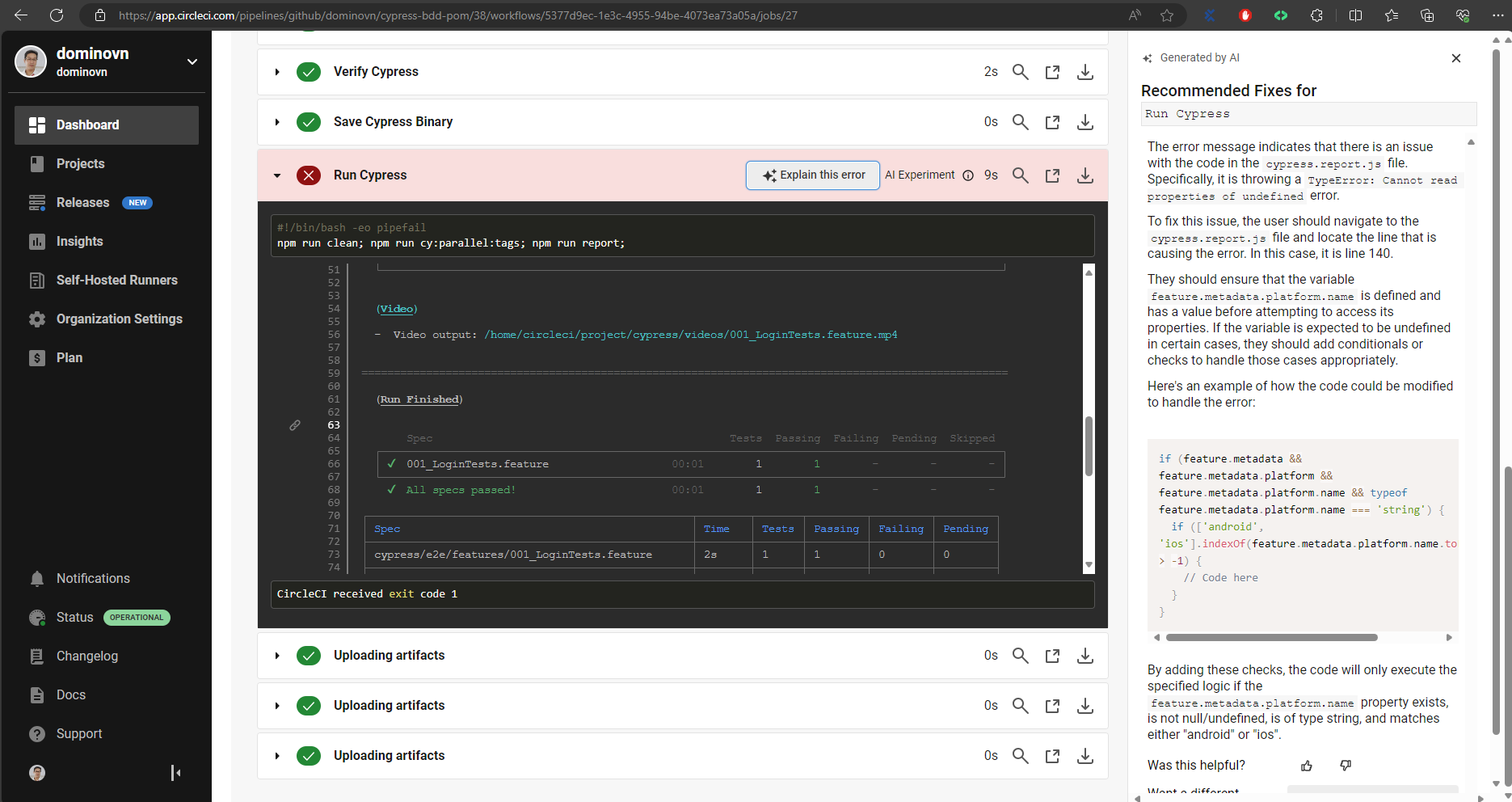Click thumbs down for unhelpful feedback
Screen dimensions: 1512x802
pos(1346,766)
